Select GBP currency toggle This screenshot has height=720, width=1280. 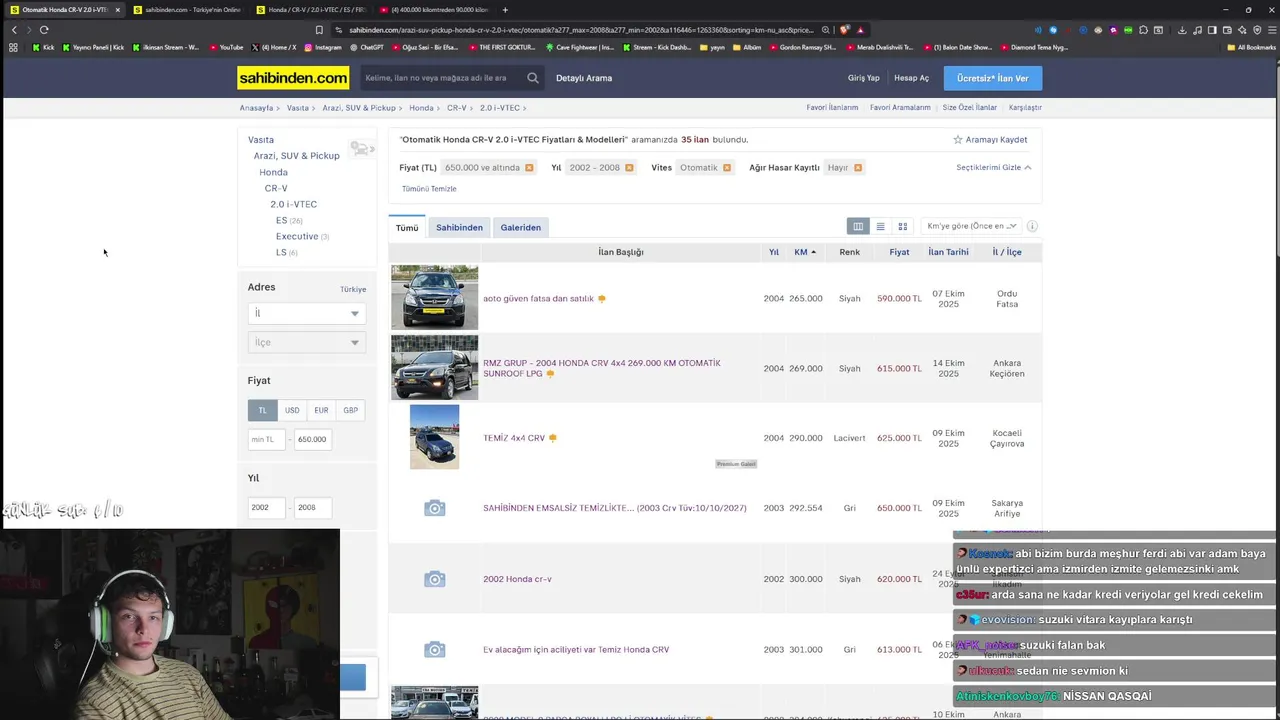click(350, 410)
